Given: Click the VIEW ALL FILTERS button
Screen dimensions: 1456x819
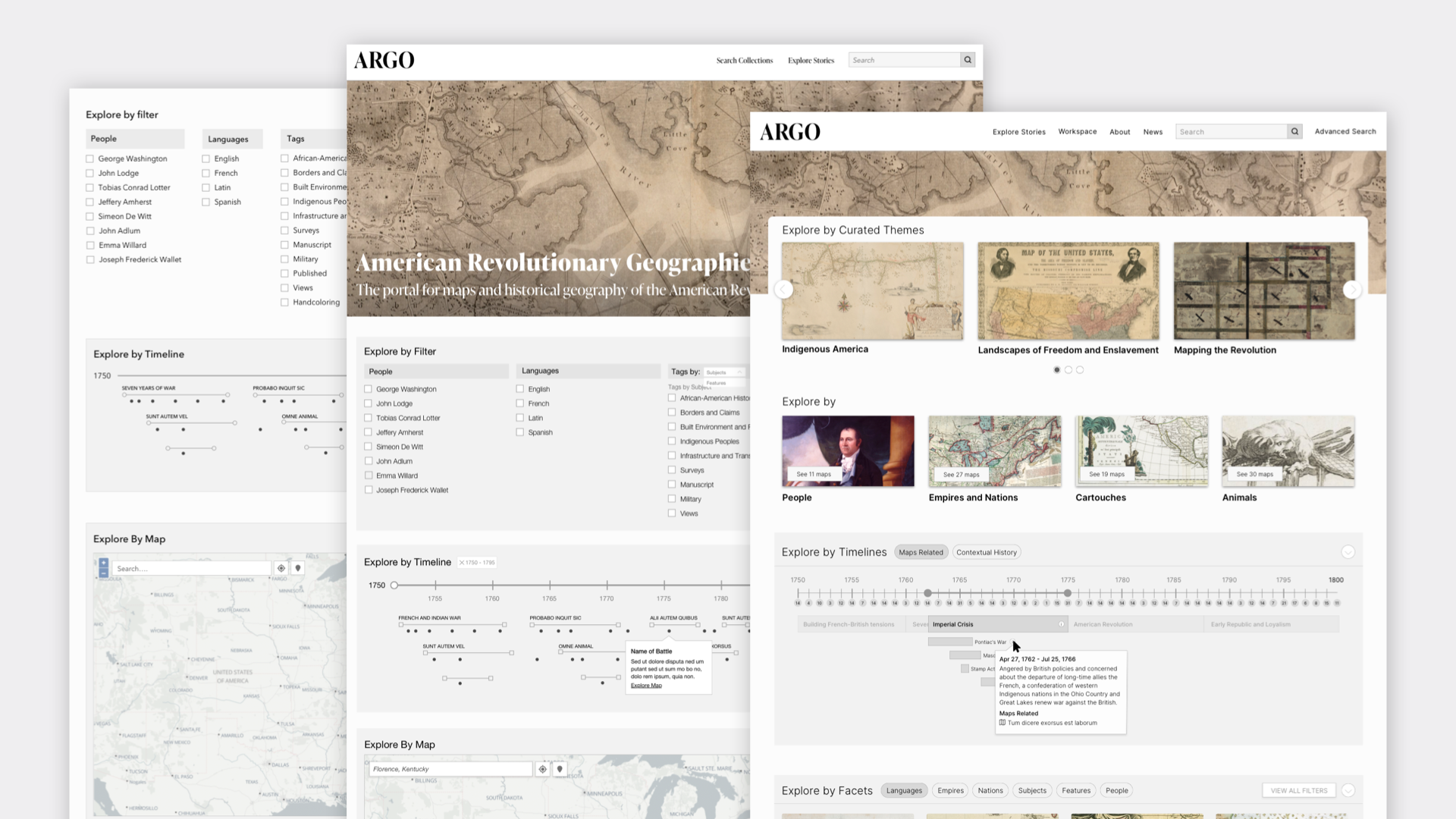Looking at the screenshot, I should point(1298,790).
